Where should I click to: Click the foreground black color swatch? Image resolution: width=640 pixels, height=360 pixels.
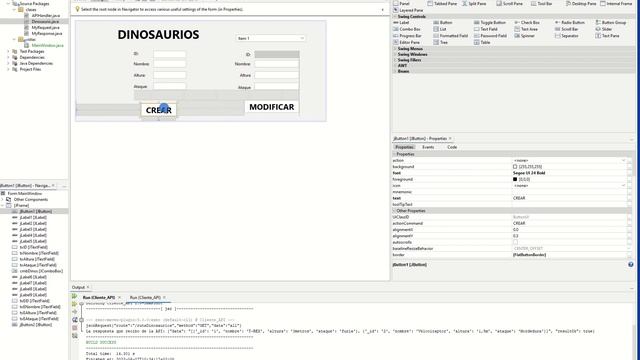[x=515, y=179]
